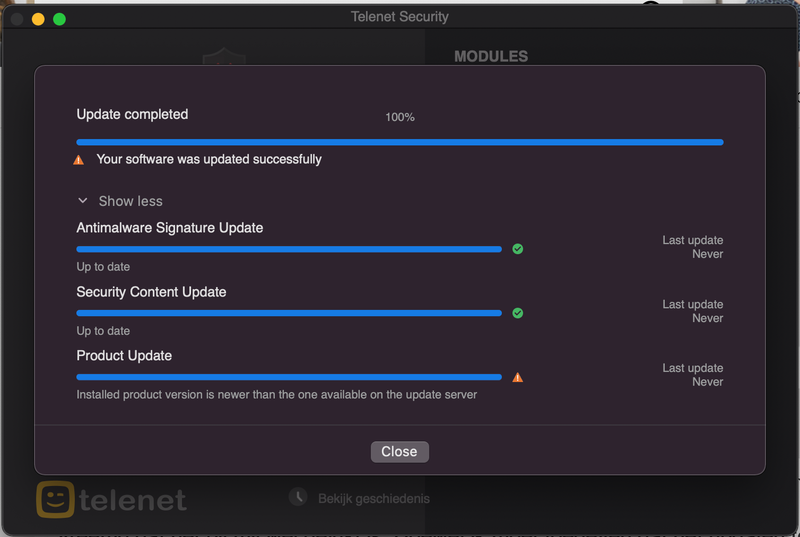
Task: Click the Antimalware Signature Update title
Action: point(170,228)
